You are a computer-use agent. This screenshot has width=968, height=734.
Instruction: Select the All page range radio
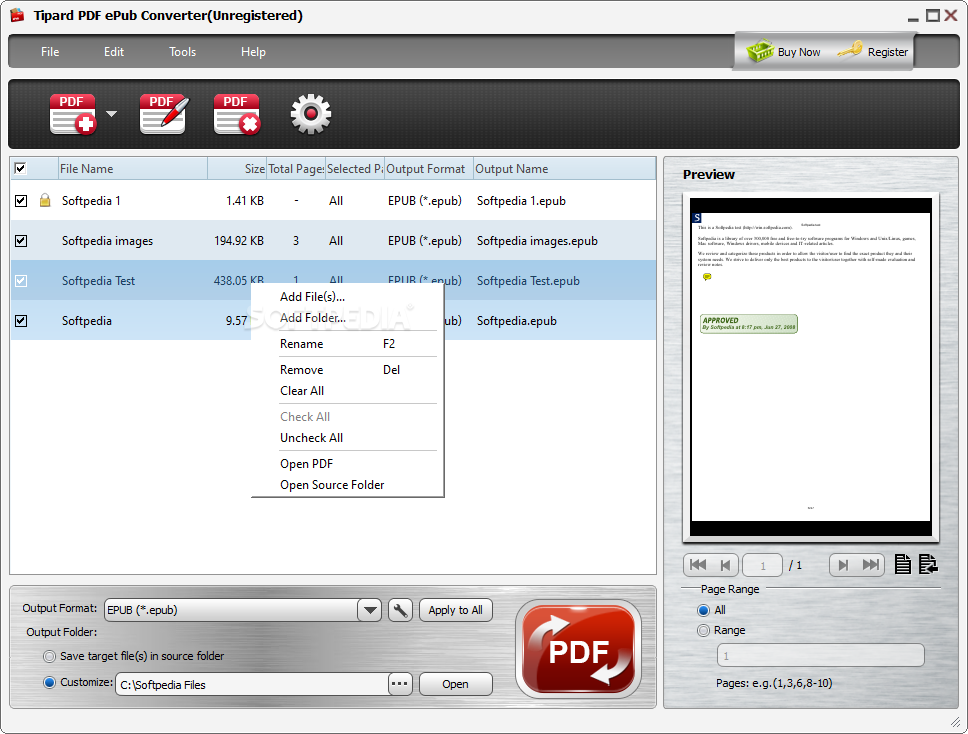[x=703, y=610]
